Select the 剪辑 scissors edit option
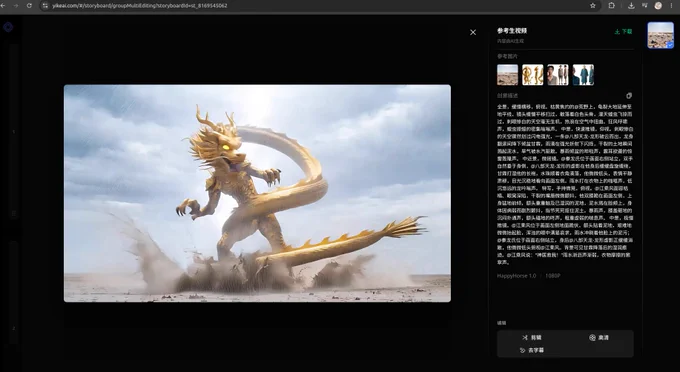This screenshot has width=680, height=372. tap(532, 337)
